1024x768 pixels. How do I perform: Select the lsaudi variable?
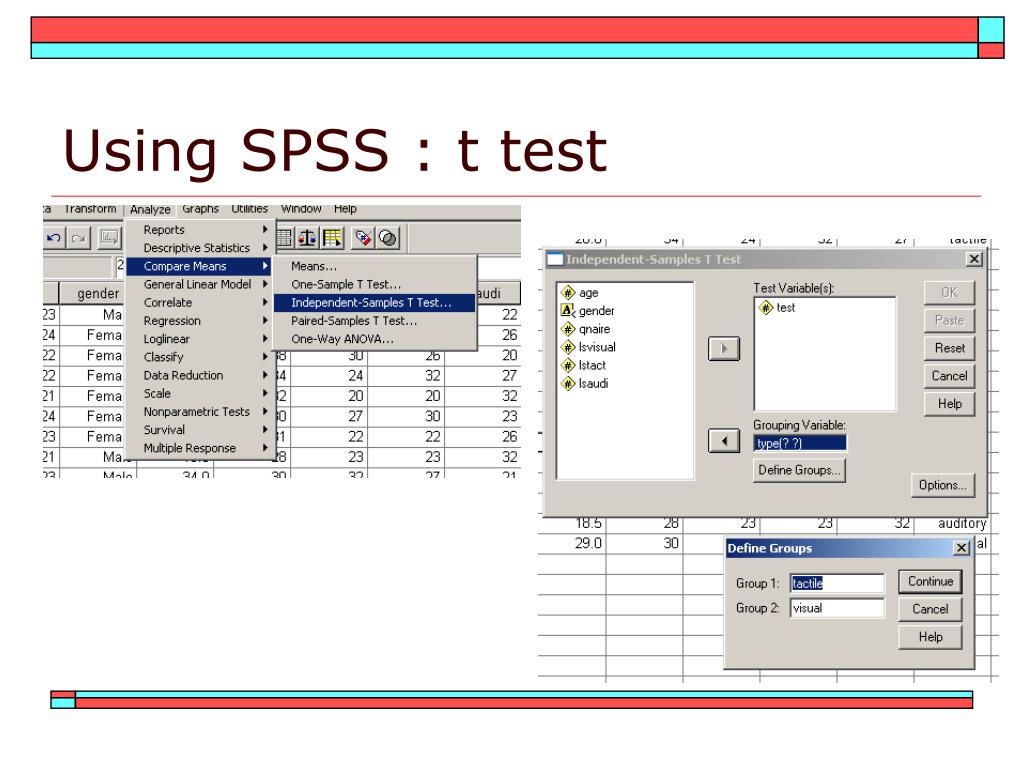585,383
